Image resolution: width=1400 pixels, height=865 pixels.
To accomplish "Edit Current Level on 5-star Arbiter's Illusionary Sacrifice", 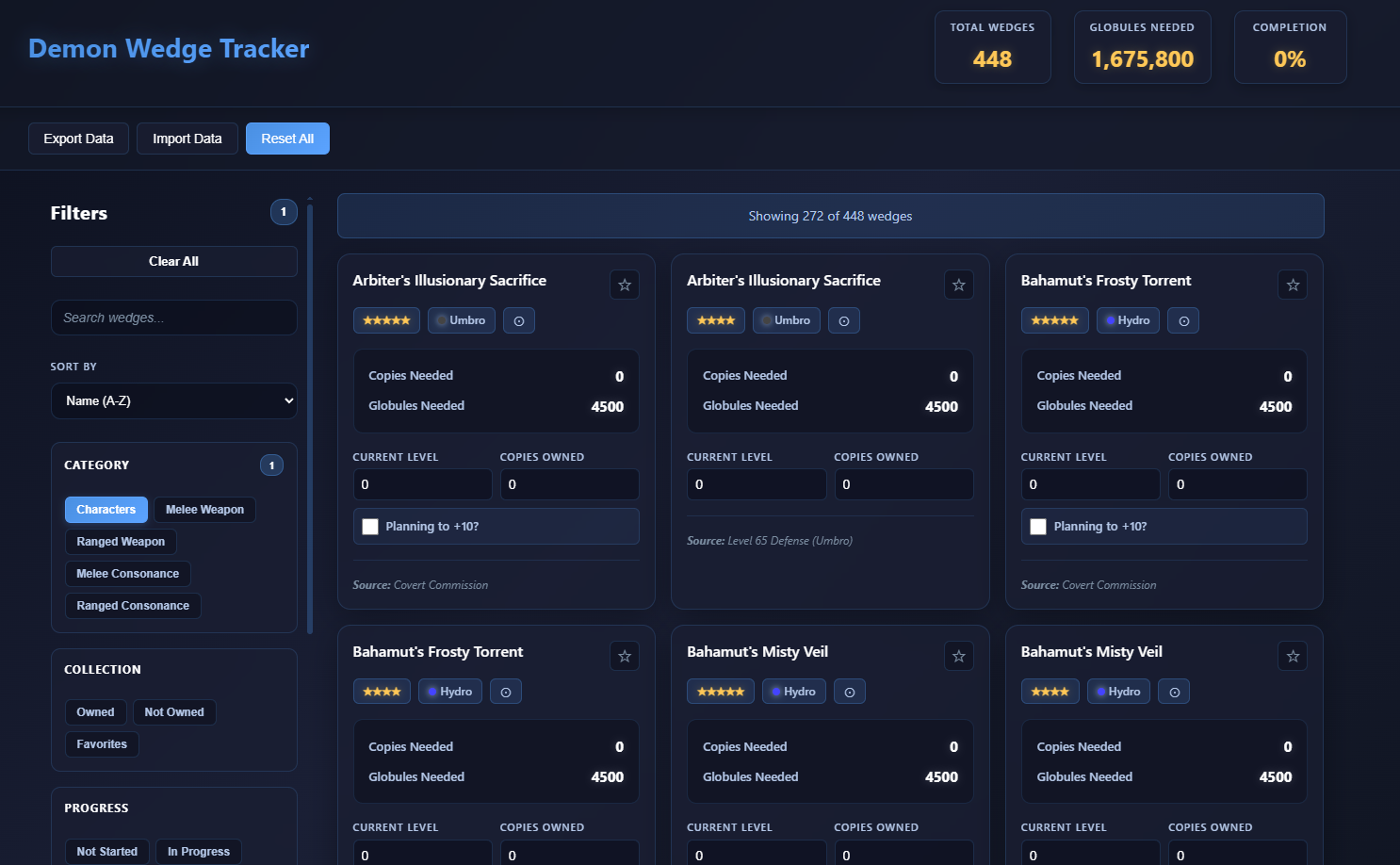I will (423, 484).
